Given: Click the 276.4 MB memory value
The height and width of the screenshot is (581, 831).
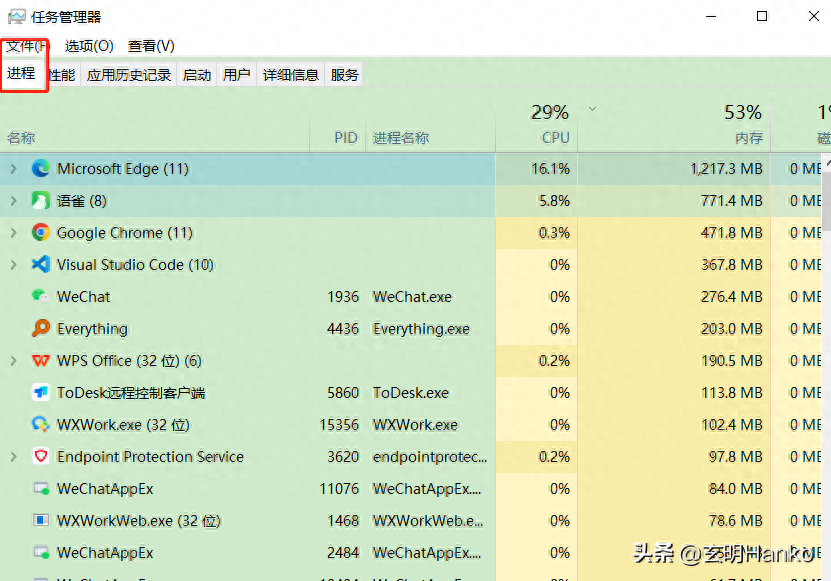Looking at the screenshot, I should (x=731, y=296).
